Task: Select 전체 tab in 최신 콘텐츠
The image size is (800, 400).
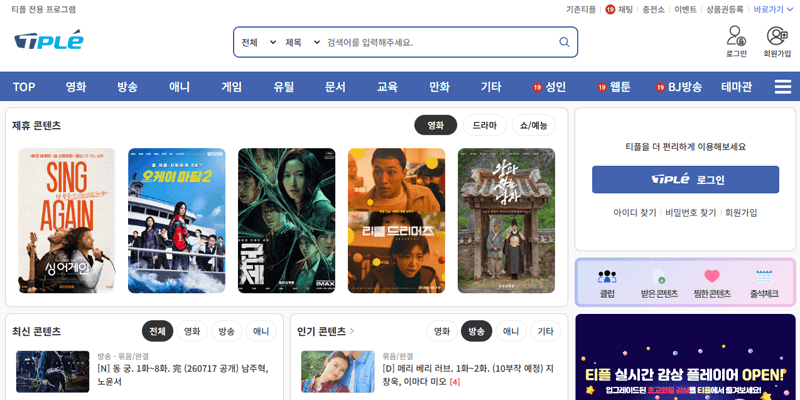Action: (x=157, y=331)
